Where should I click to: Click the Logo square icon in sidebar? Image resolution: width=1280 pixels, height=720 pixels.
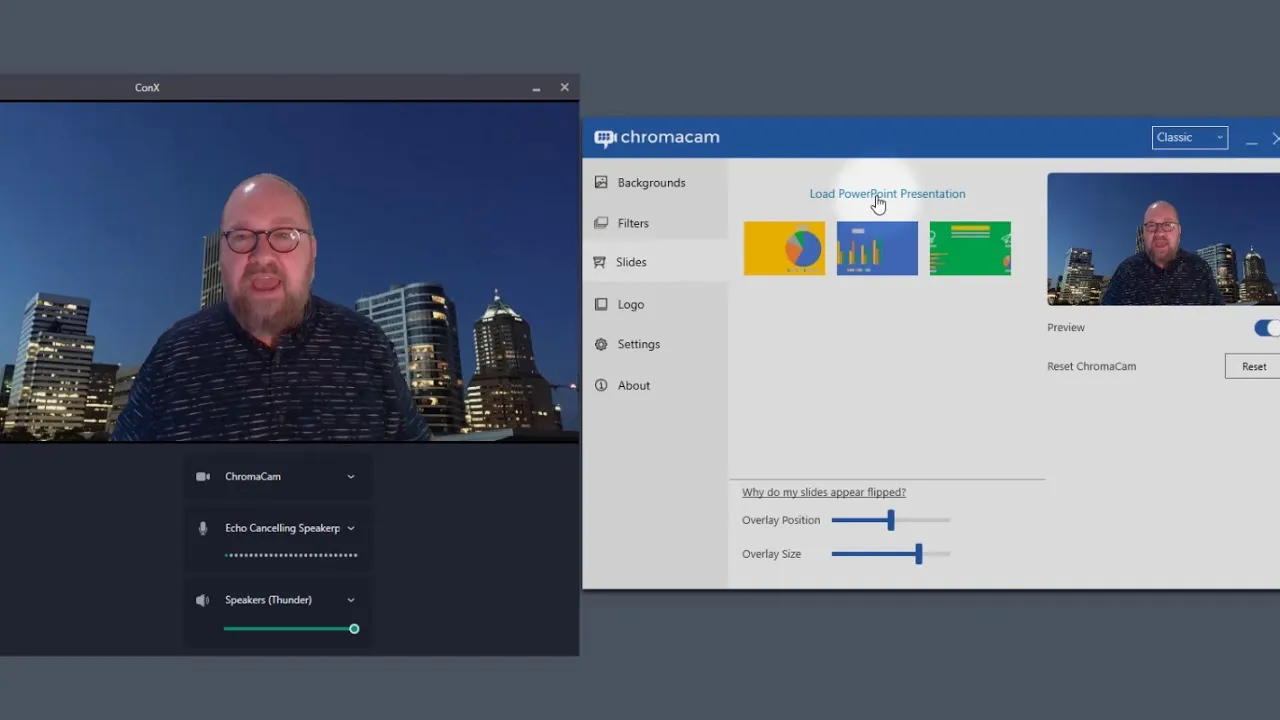point(601,304)
